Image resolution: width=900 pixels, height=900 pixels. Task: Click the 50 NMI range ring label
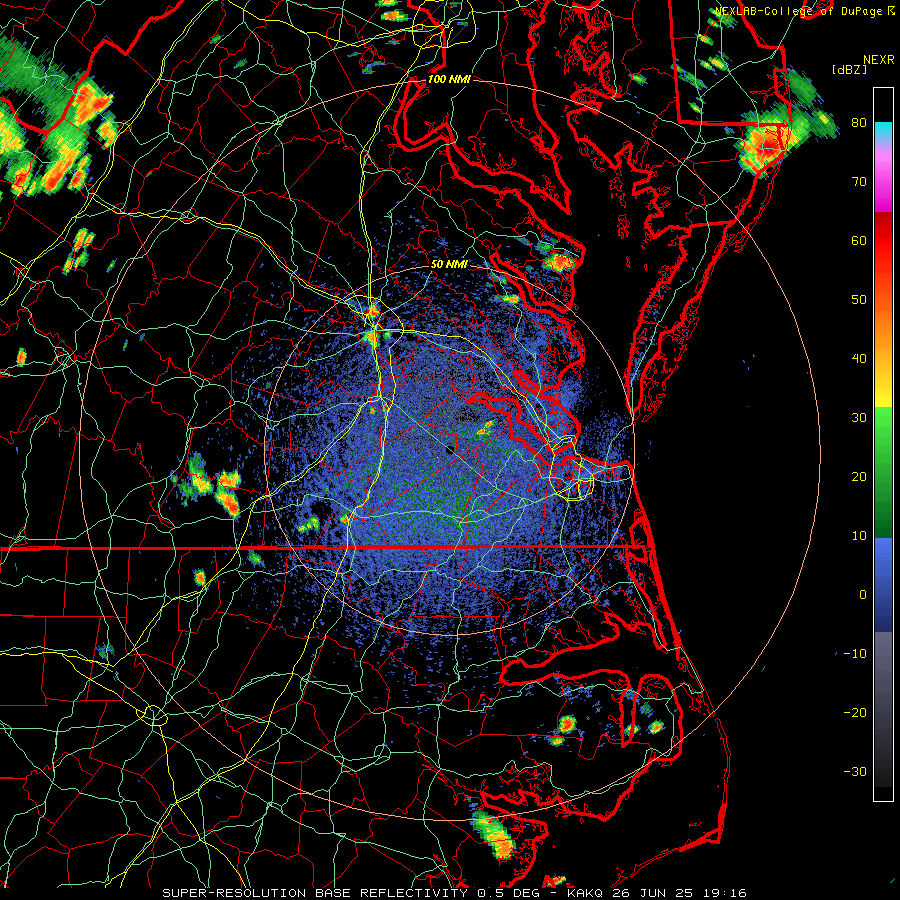pyautogui.click(x=449, y=264)
